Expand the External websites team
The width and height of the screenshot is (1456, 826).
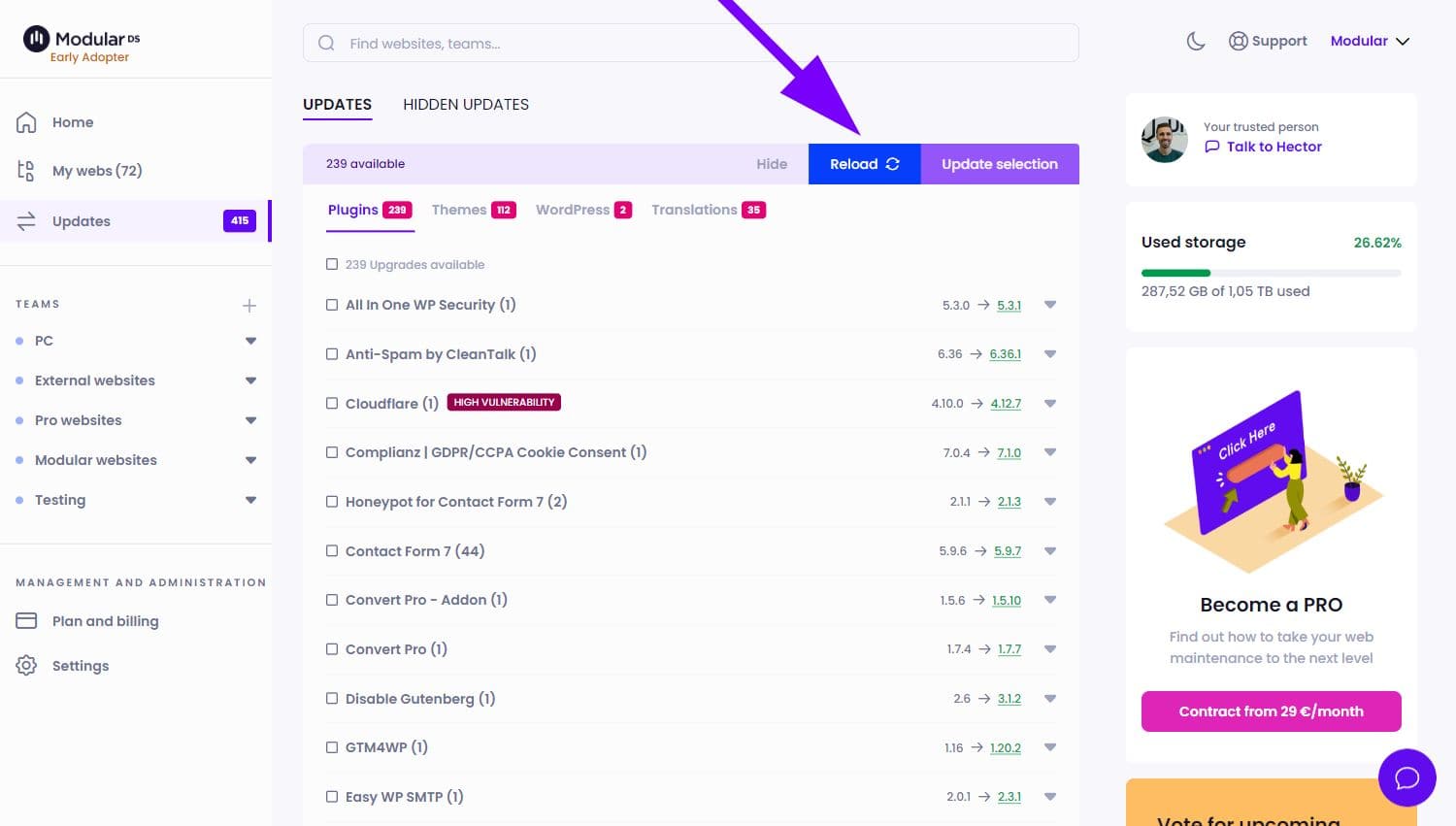click(x=251, y=380)
